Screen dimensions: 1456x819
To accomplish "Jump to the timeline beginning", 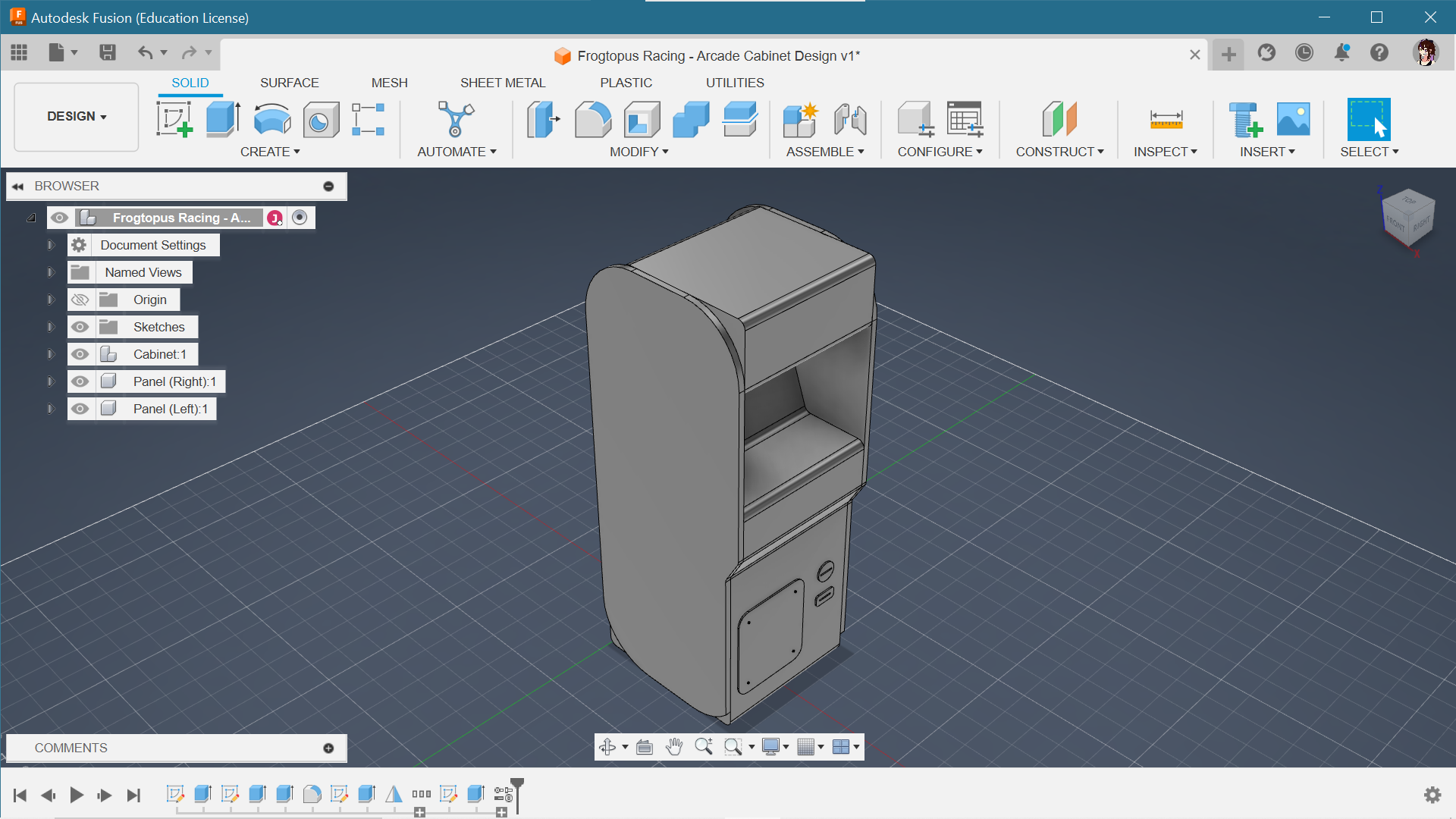I will click(x=20, y=795).
